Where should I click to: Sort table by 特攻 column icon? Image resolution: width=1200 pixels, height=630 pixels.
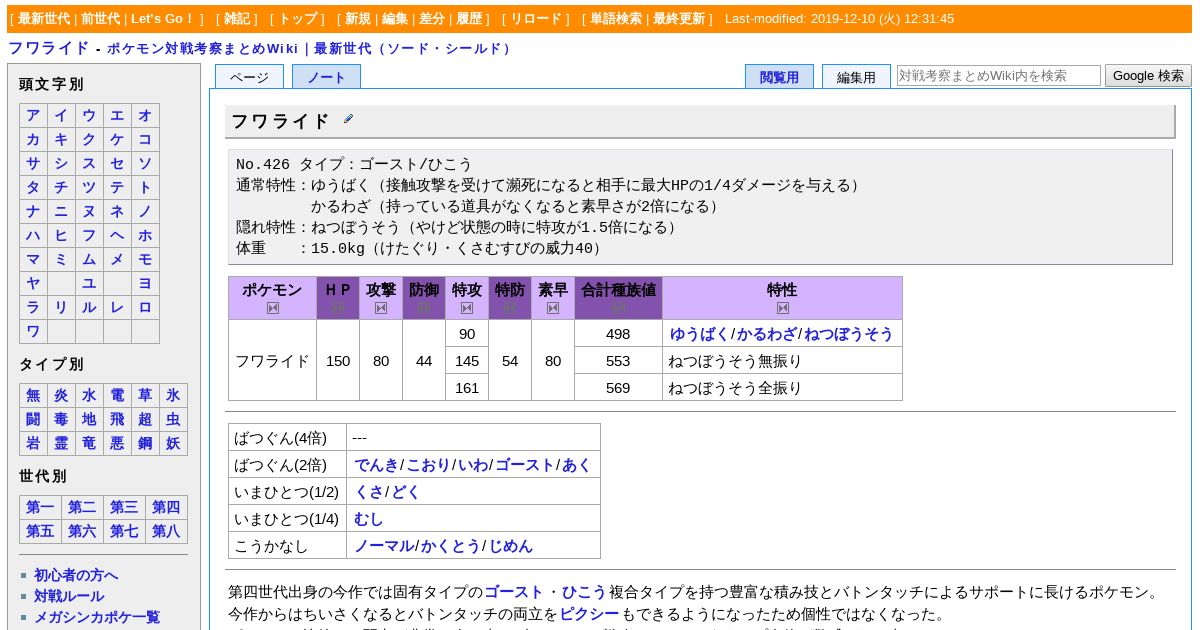click(x=467, y=308)
